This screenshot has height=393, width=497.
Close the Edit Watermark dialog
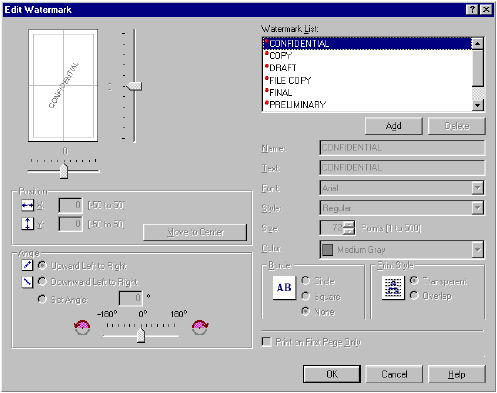[487, 10]
